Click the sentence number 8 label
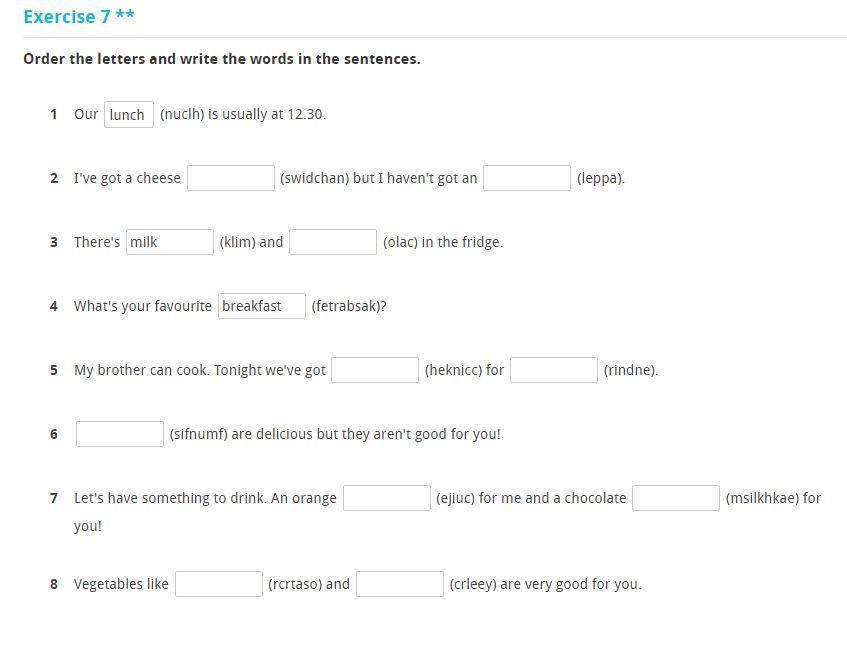847x653 pixels. click(54, 584)
